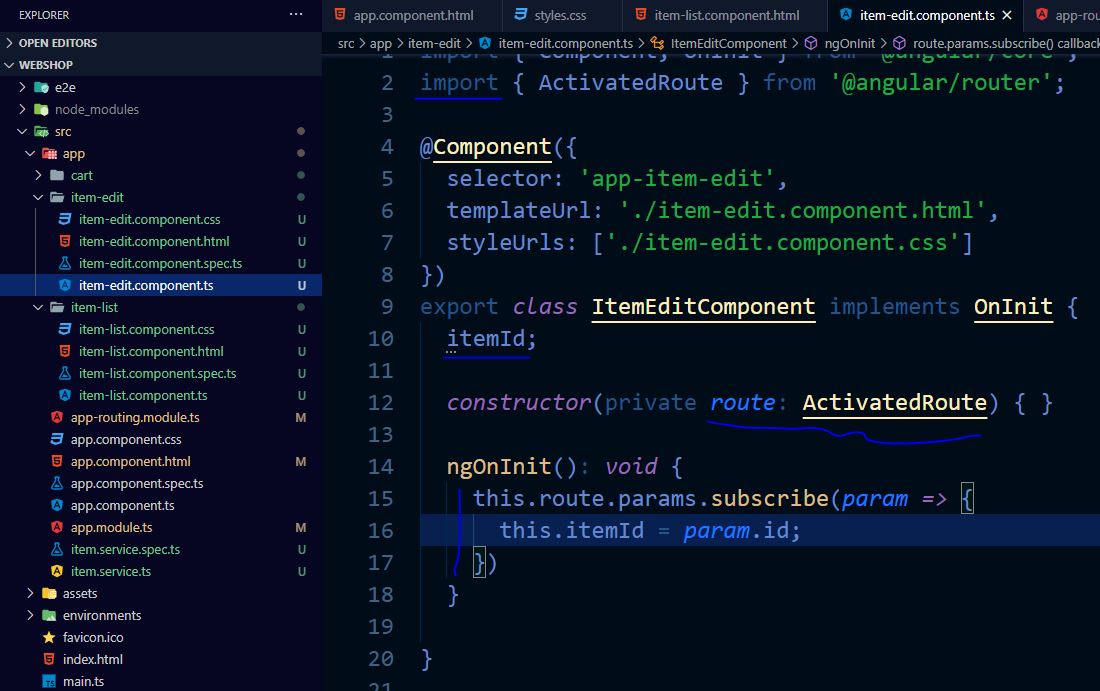This screenshot has width=1100, height=691.
Task: Click the routing icon of app-routing.module.ts
Action: [x=57, y=417]
